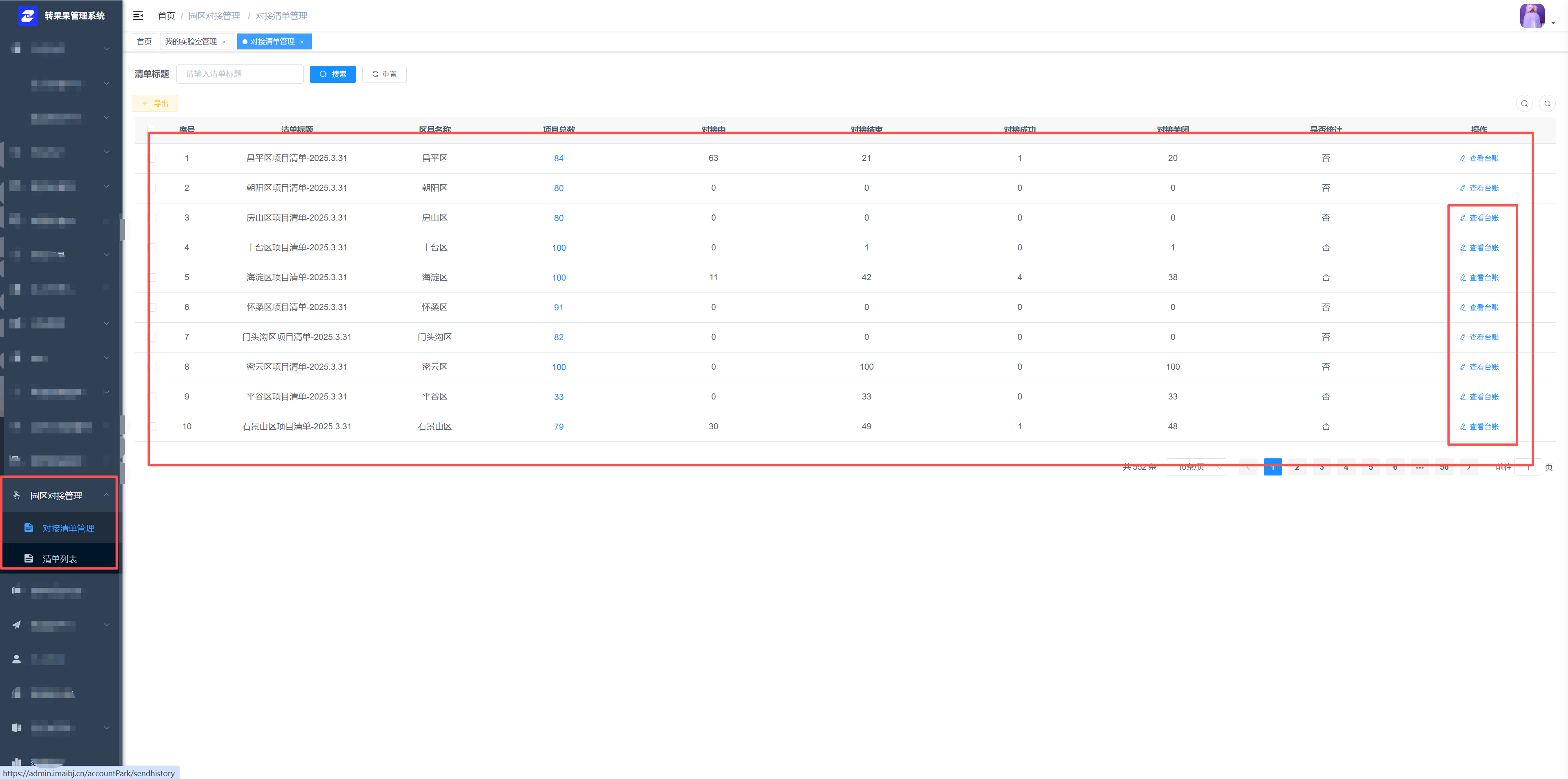Close the 我的实验室管理 tab via x

[224, 42]
